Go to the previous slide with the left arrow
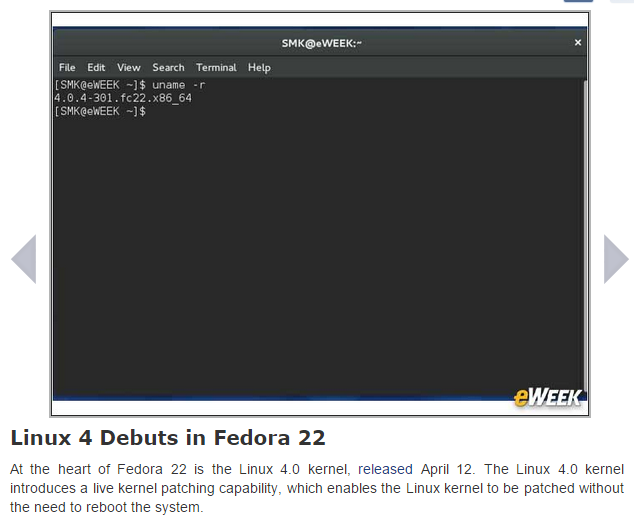This screenshot has width=634, height=522. (x=24, y=259)
